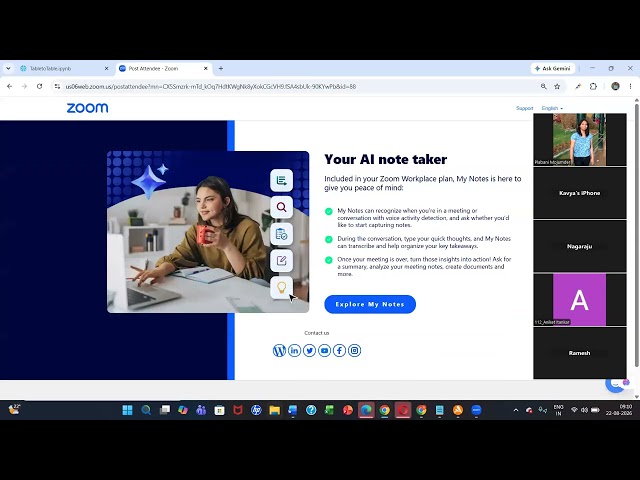The image size is (640, 480).
Task: Go forward in browser history
Action: [x=24, y=87]
